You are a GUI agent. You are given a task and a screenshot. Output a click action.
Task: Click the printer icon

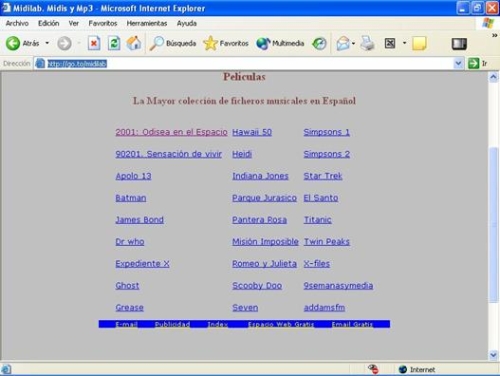click(367, 43)
